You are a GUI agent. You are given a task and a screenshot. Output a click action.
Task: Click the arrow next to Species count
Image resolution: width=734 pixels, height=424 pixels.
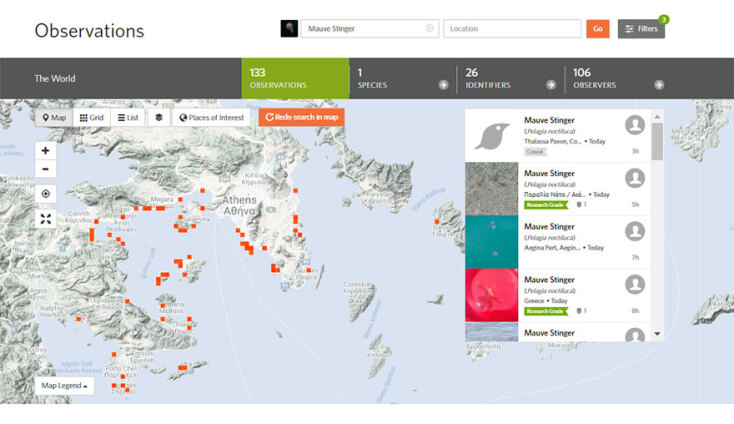coord(442,85)
